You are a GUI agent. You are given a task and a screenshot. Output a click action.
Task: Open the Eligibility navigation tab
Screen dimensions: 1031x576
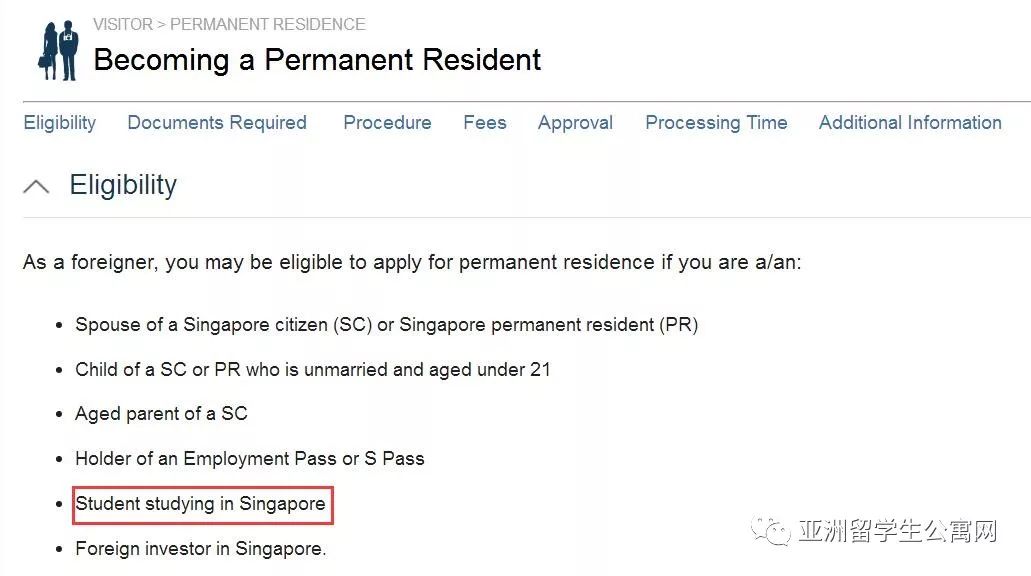60,123
